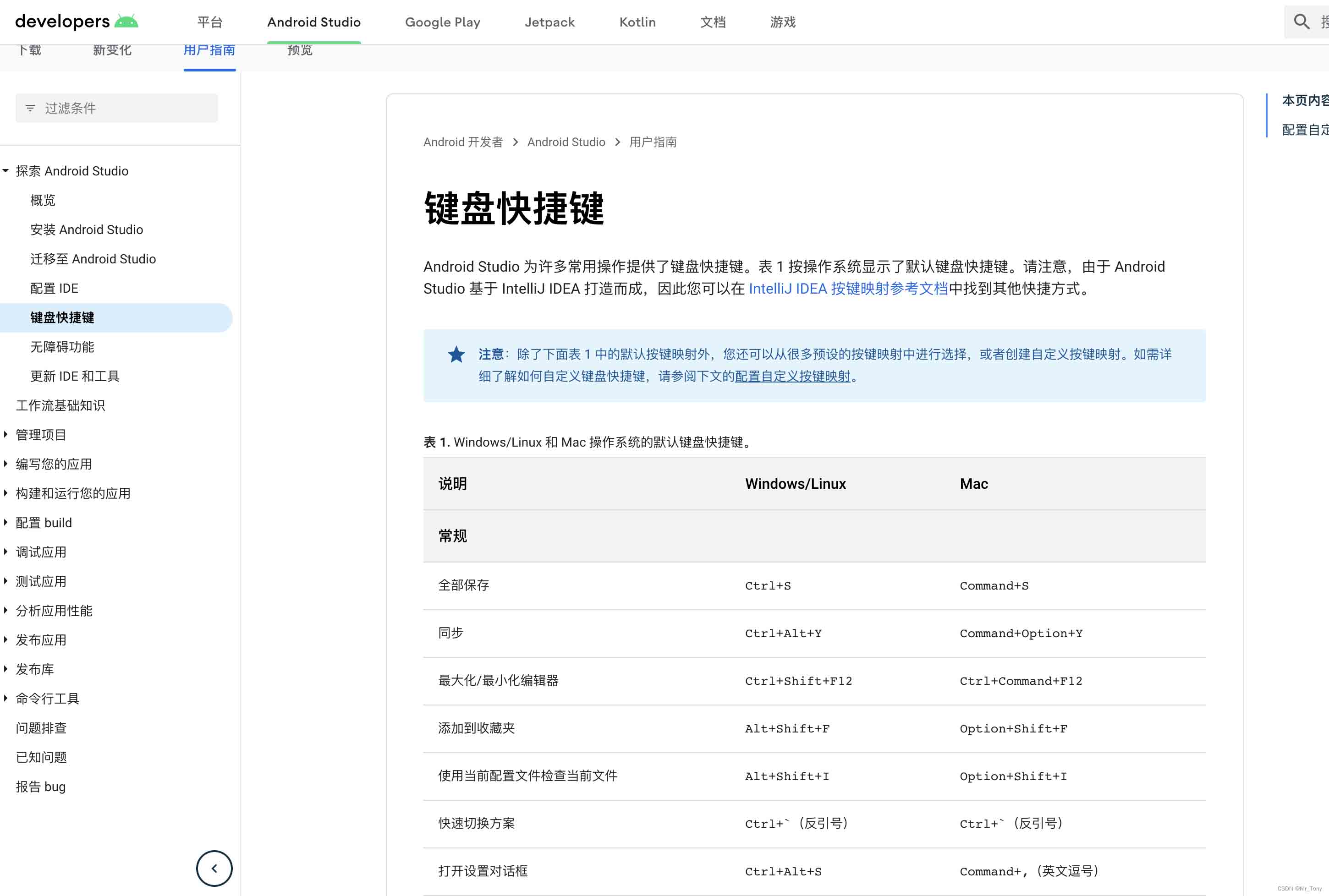The image size is (1329, 896).
Task: Expand the 调试应用 section
Action: click(x=5, y=552)
